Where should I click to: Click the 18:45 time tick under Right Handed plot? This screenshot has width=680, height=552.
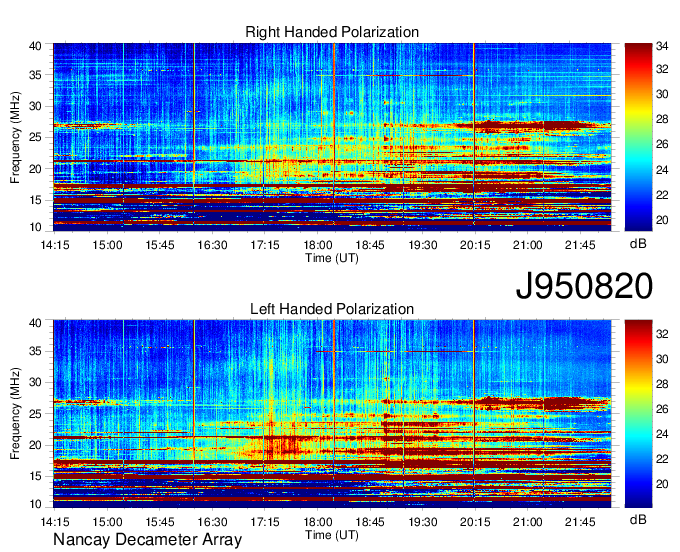click(370, 245)
